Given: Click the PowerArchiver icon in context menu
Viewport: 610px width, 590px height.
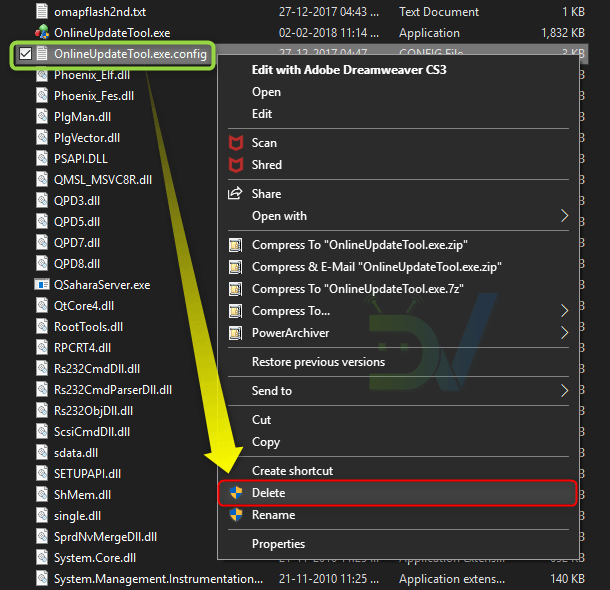Looking at the screenshot, I should click(236, 333).
